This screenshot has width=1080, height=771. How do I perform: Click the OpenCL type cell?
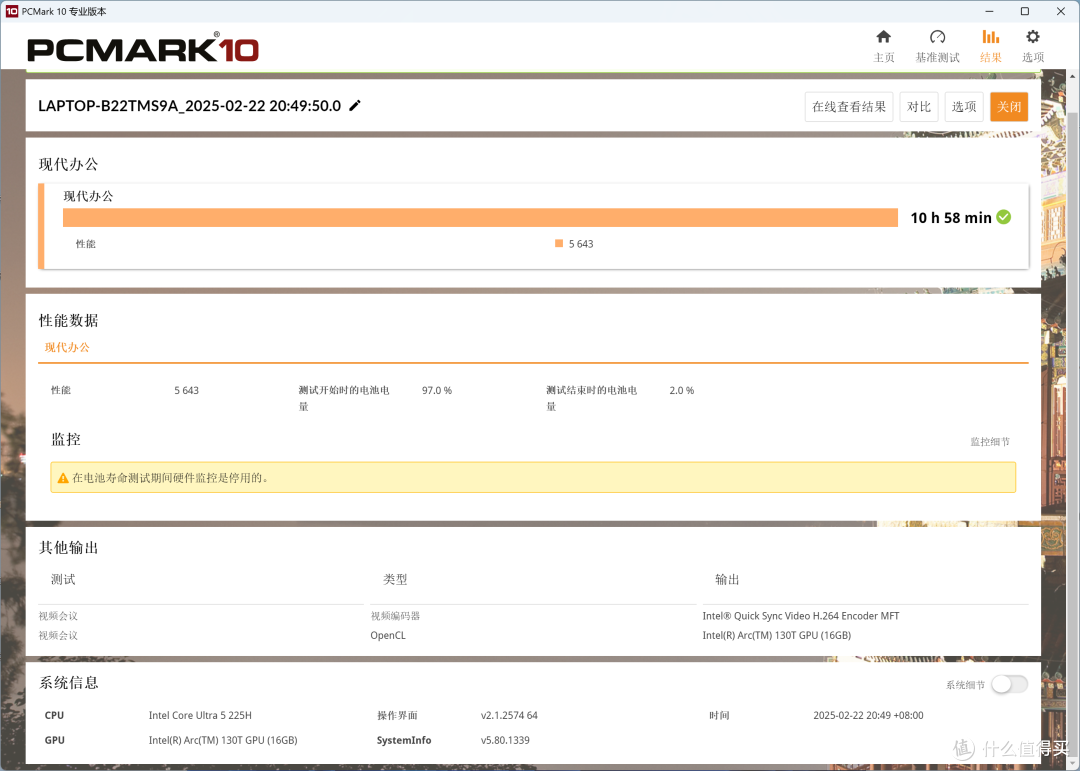(388, 635)
